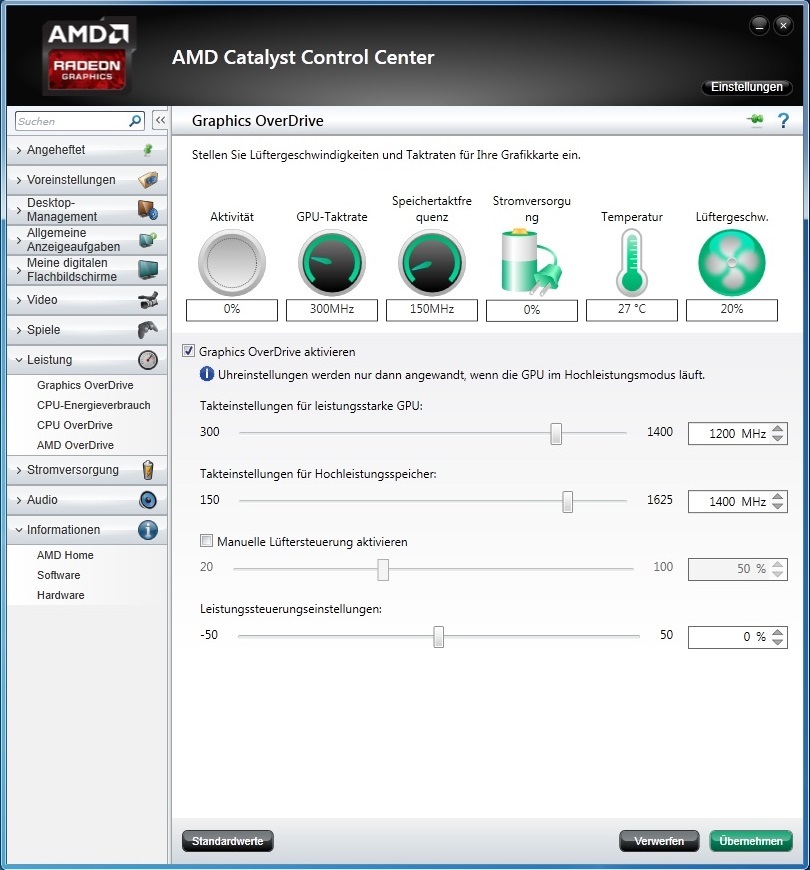Click the GPU clock slider handle
Image resolution: width=810 pixels, height=870 pixels.
tap(556, 433)
